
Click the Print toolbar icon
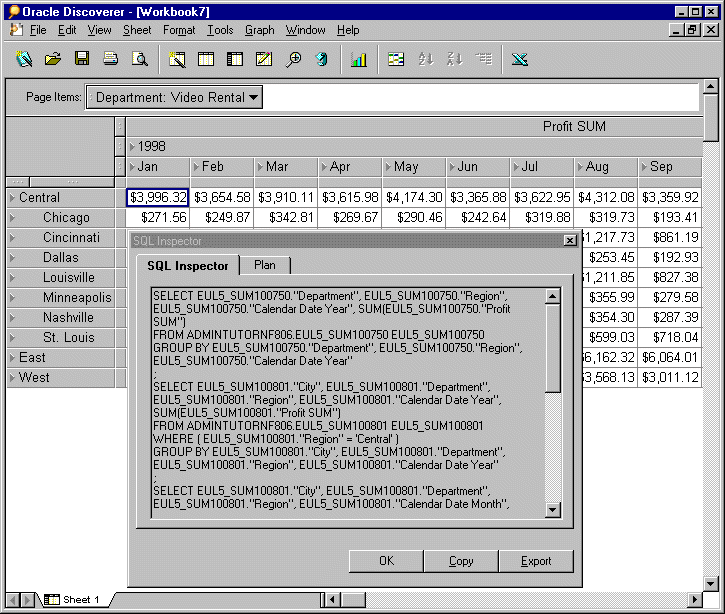click(x=111, y=59)
